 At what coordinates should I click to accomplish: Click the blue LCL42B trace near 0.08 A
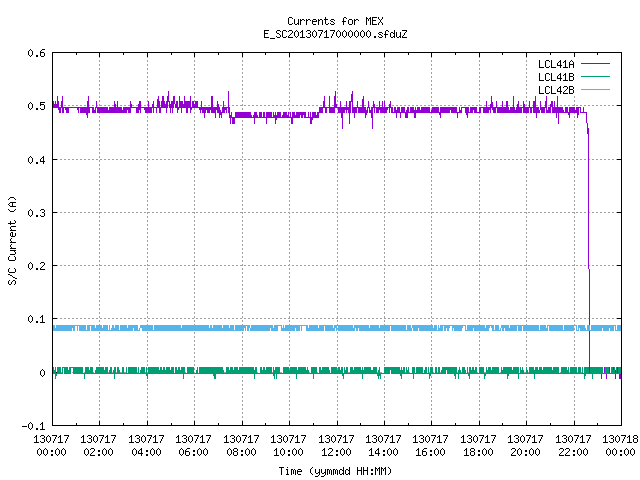(x=337, y=328)
